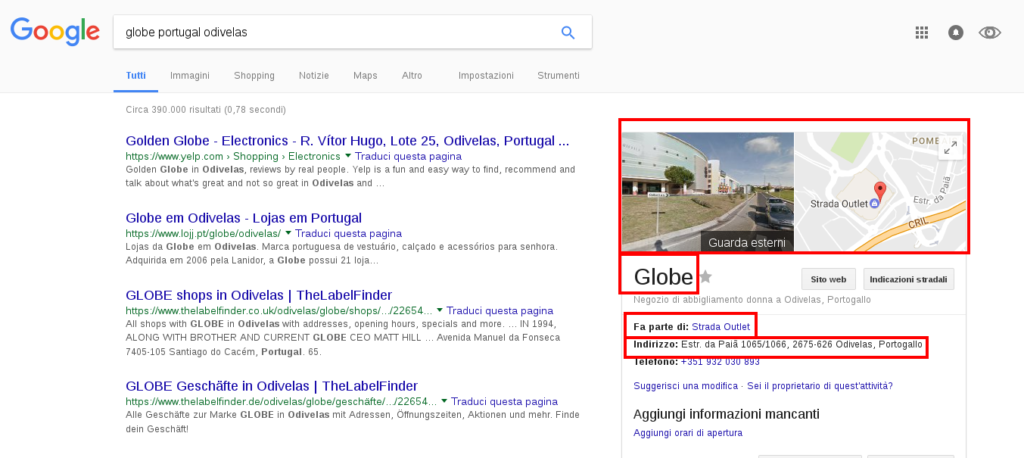Click the Sito web button
This screenshot has width=1024, height=458.
coord(829,279)
